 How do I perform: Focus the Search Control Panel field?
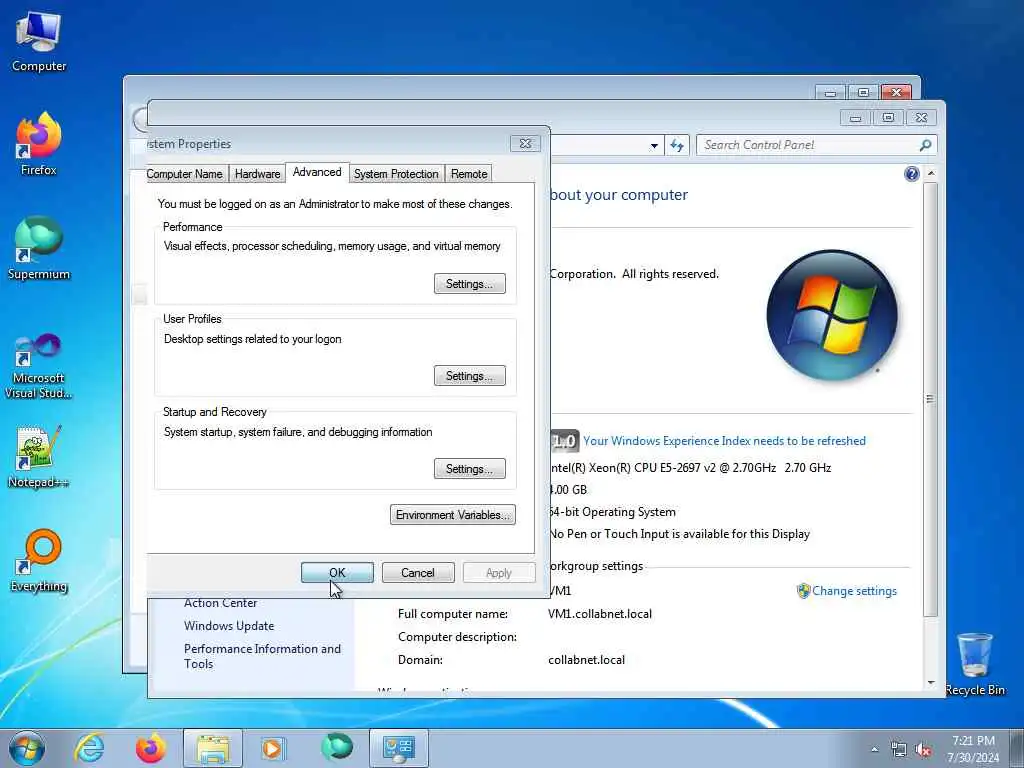click(x=816, y=145)
